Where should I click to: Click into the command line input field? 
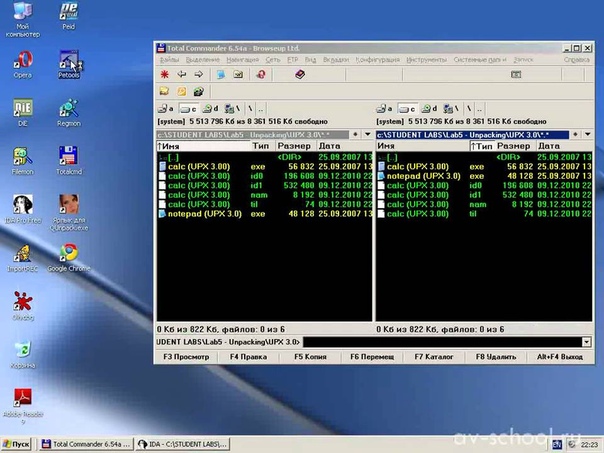click(x=442, y=342)
